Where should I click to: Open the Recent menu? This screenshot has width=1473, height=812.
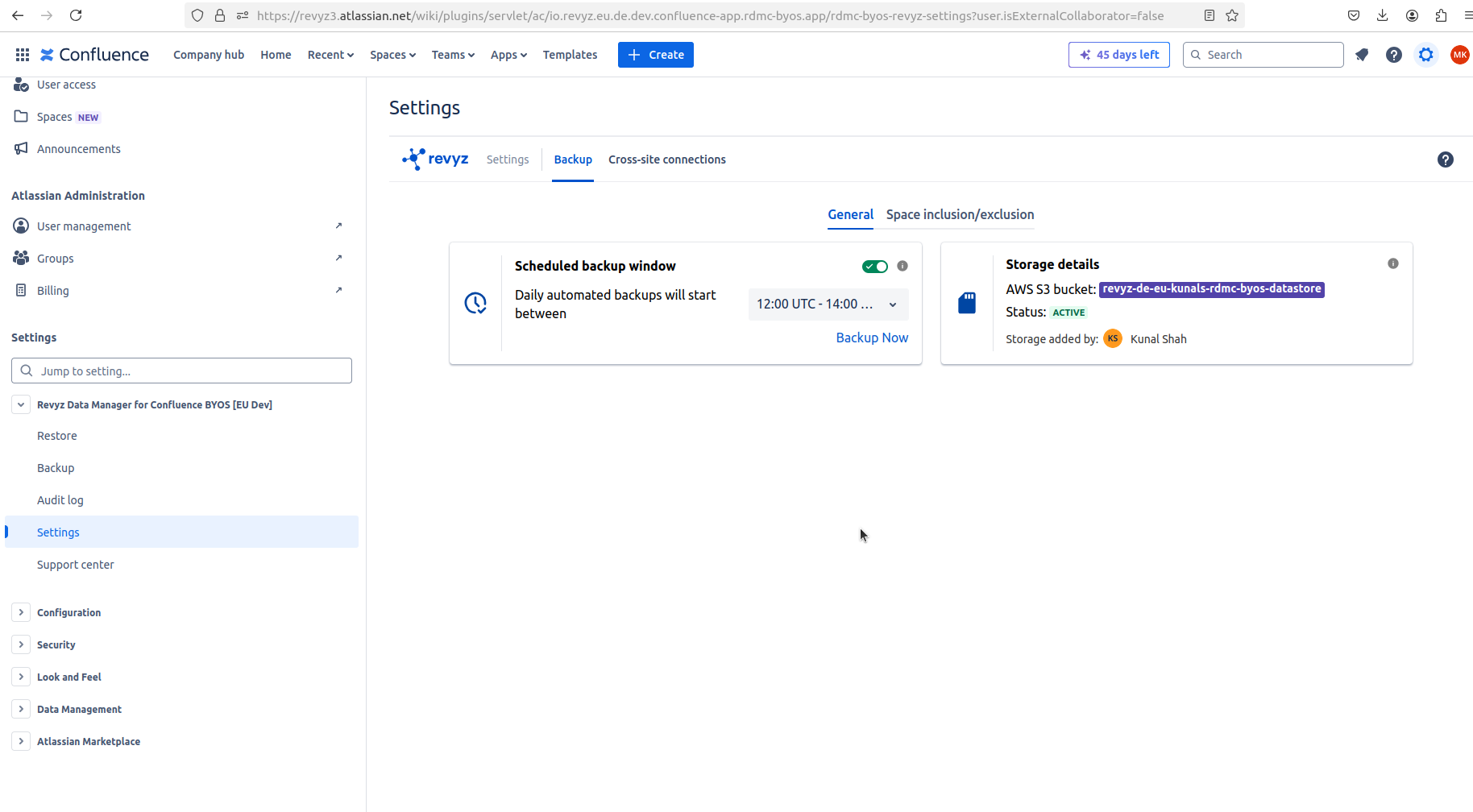click(x=330, y=55)
